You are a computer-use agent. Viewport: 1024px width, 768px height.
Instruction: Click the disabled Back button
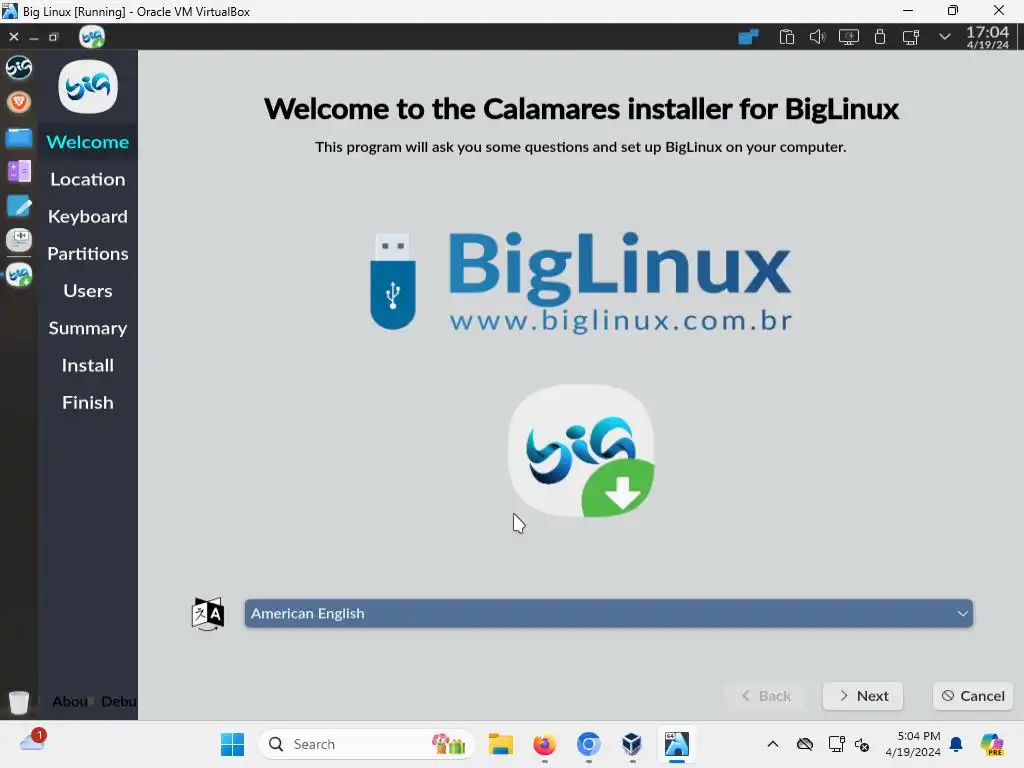(766, 696)
